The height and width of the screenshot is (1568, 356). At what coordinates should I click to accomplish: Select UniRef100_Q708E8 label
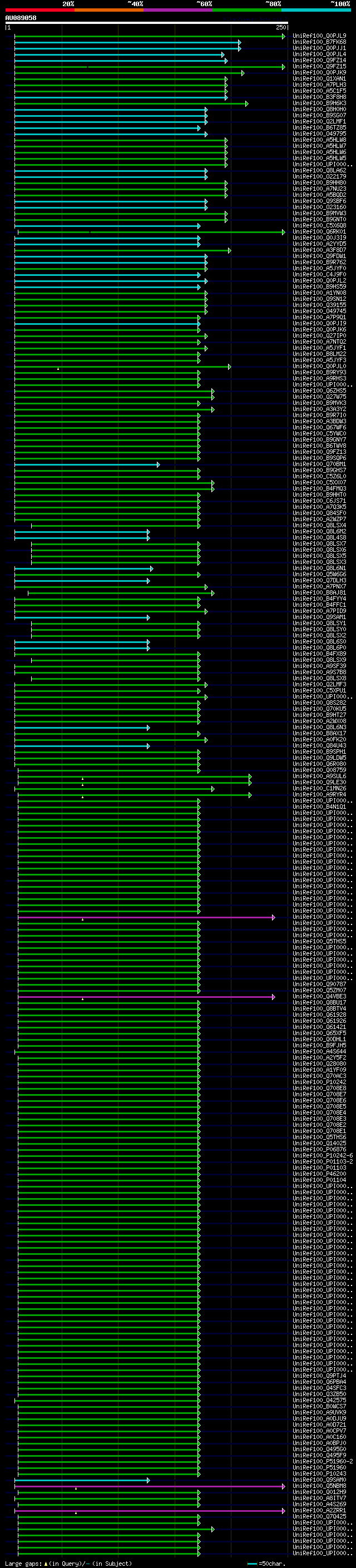(x=319, y=1089)
